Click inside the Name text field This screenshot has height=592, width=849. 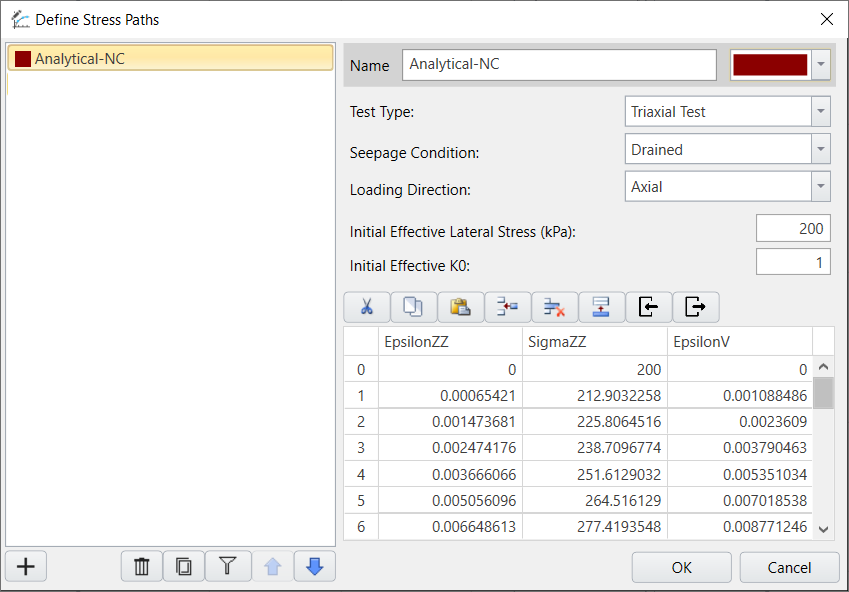[x=558, y=64]
